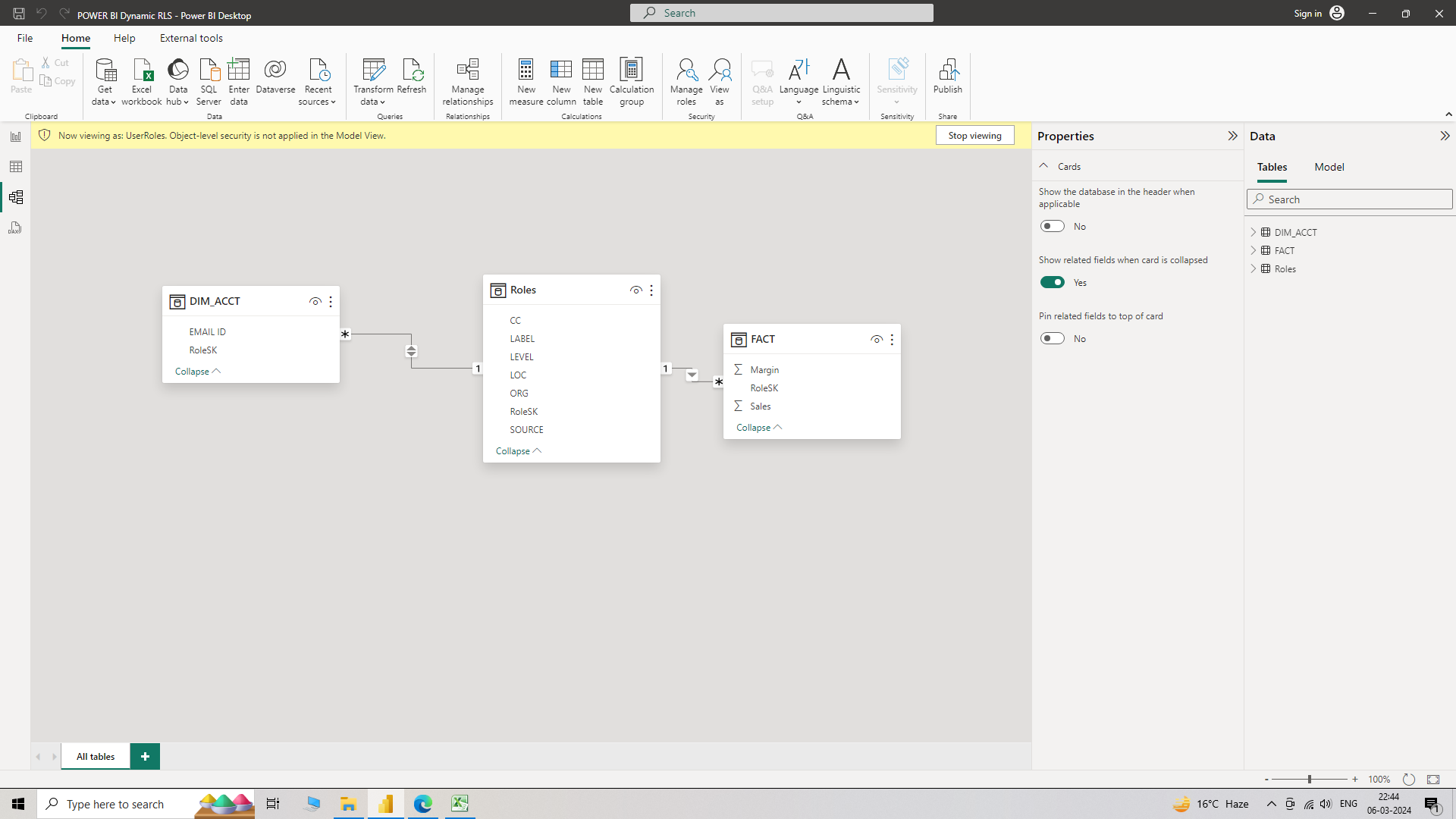
Task: Expand DIM_ACCT in Data pane
Action: pyautogui.click(x=1254, y=232)
